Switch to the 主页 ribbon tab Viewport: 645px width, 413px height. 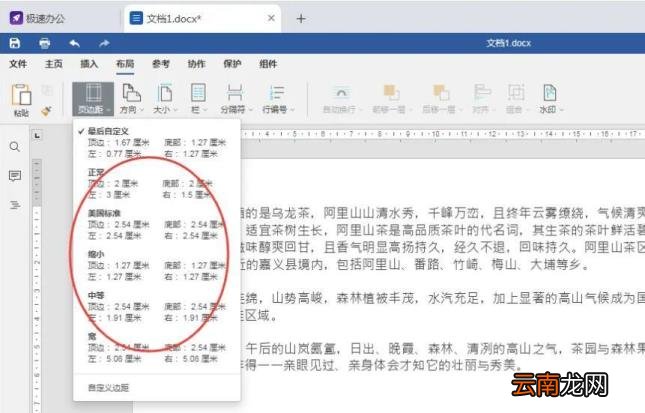point(54,64)
